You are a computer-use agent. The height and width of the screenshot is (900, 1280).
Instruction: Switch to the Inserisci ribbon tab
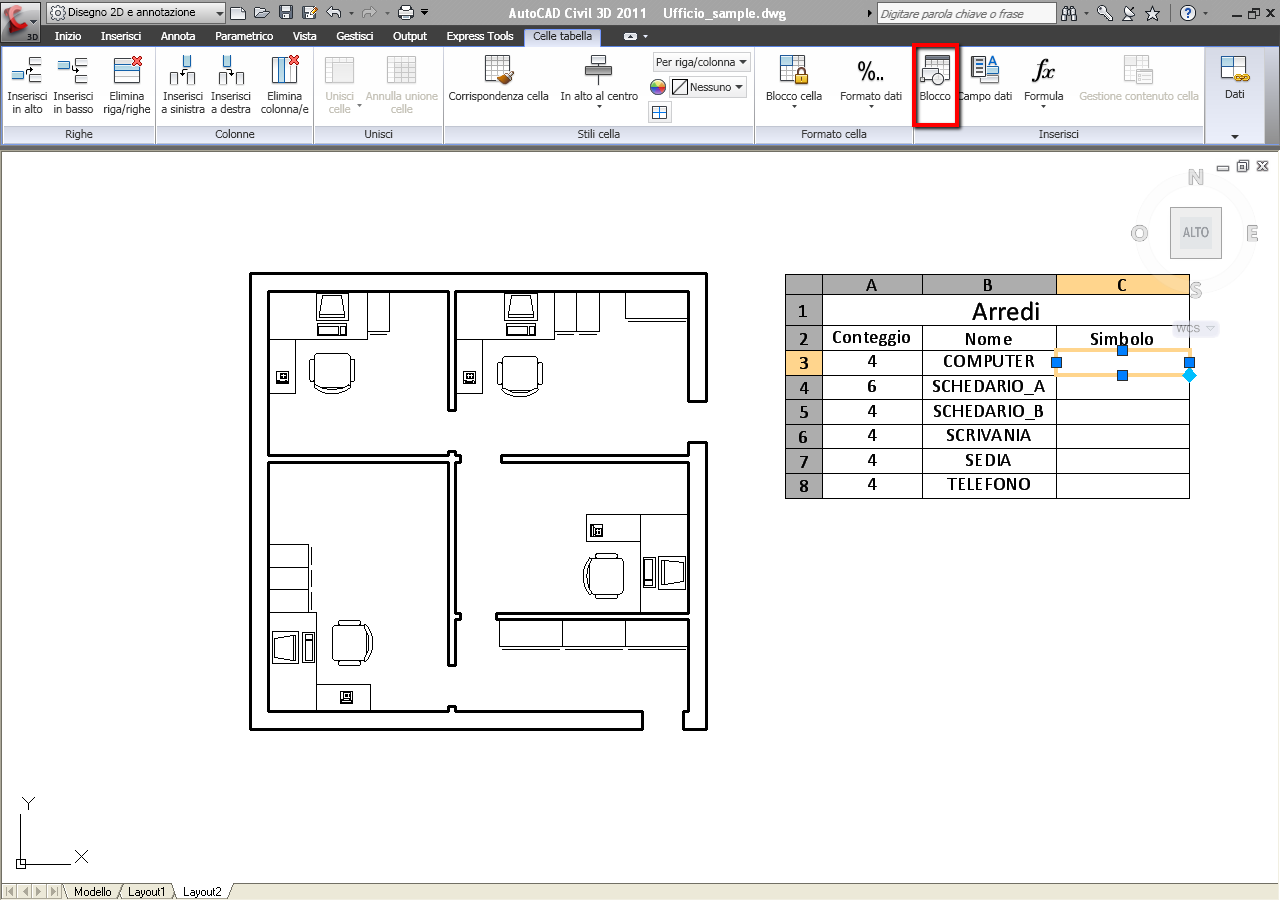click(x=121, y=36)
